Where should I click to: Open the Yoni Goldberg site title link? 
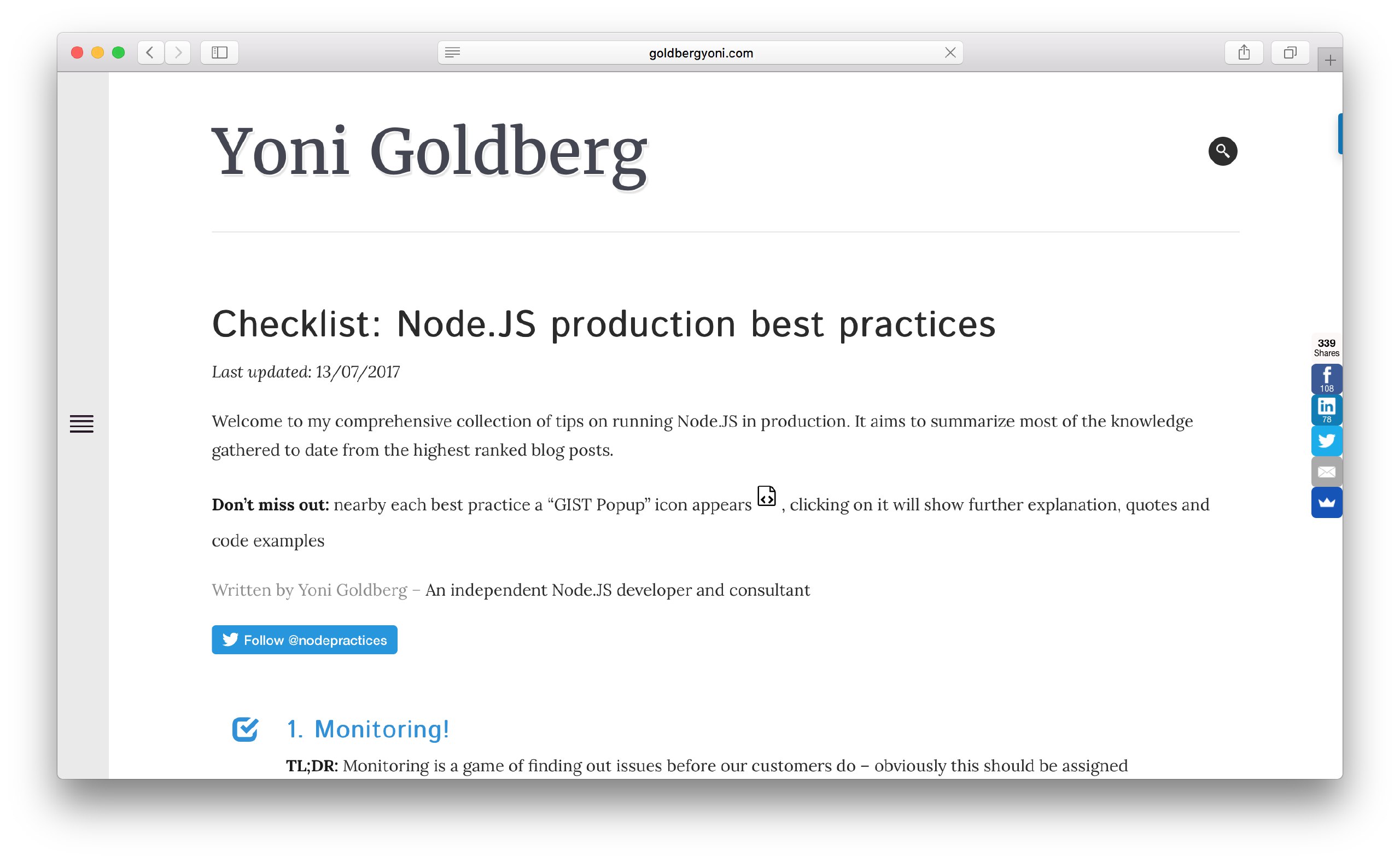(x=429, y=153)
